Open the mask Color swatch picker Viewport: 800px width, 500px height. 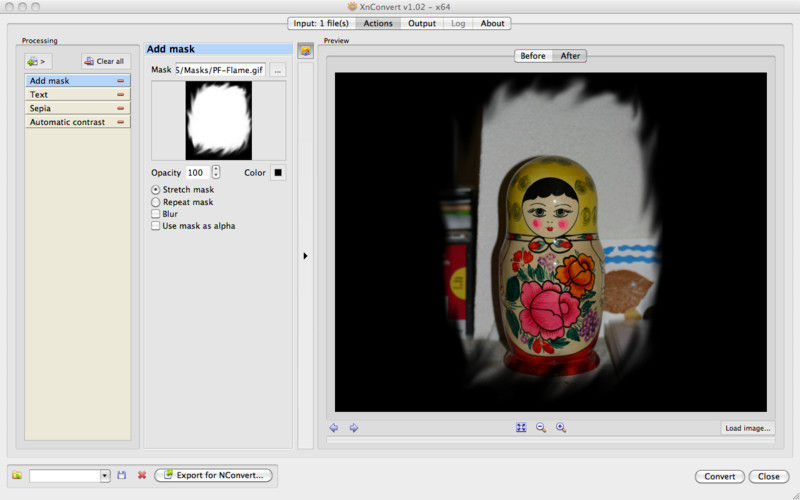point(278,172)
